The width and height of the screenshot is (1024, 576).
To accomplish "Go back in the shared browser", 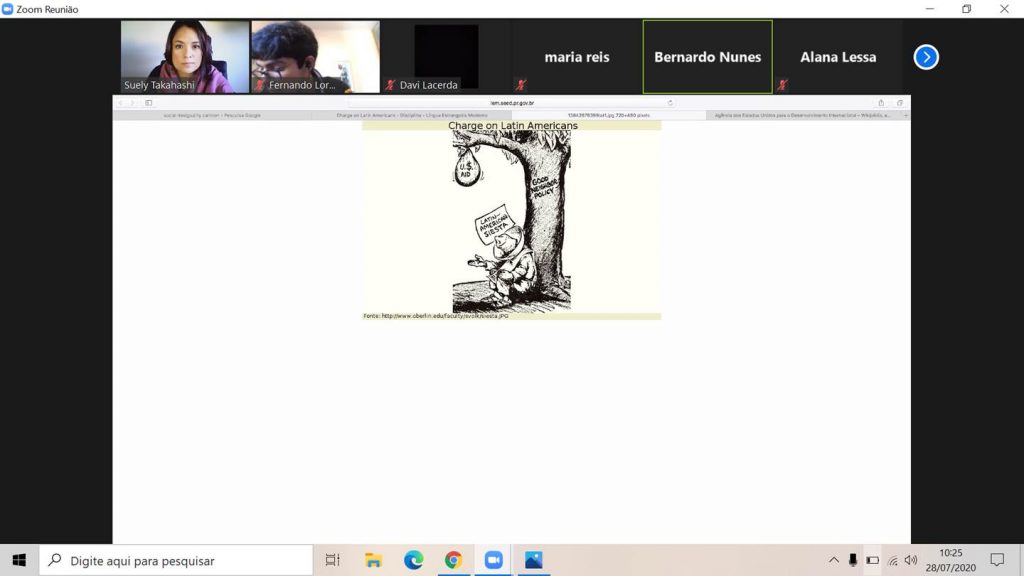I will point(121,103).
